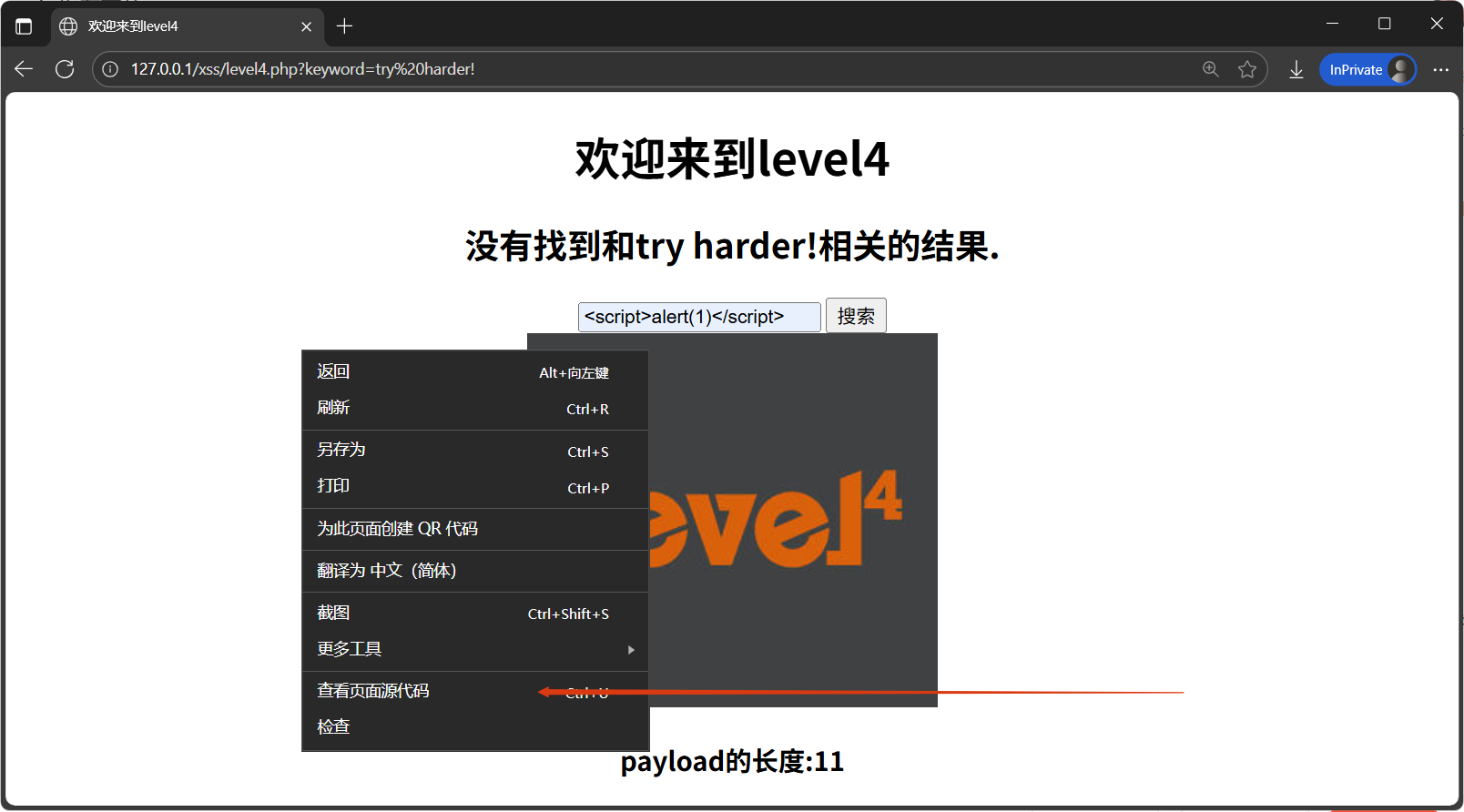This screenshot has height=812, width=1464.
Task: Click the keyword search input field
Action: pos(699,317)
